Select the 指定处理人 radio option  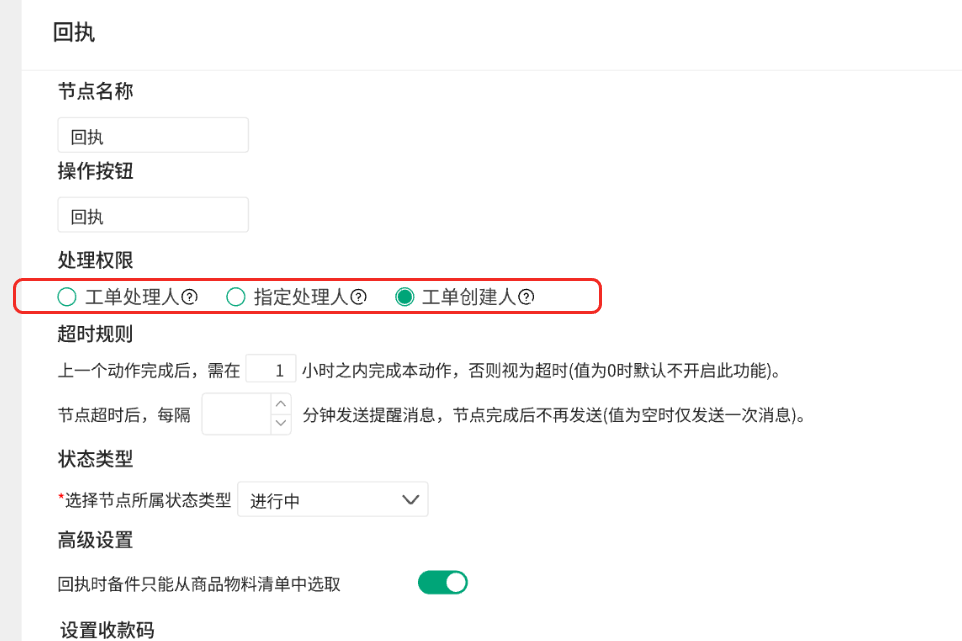coord(236,297)
